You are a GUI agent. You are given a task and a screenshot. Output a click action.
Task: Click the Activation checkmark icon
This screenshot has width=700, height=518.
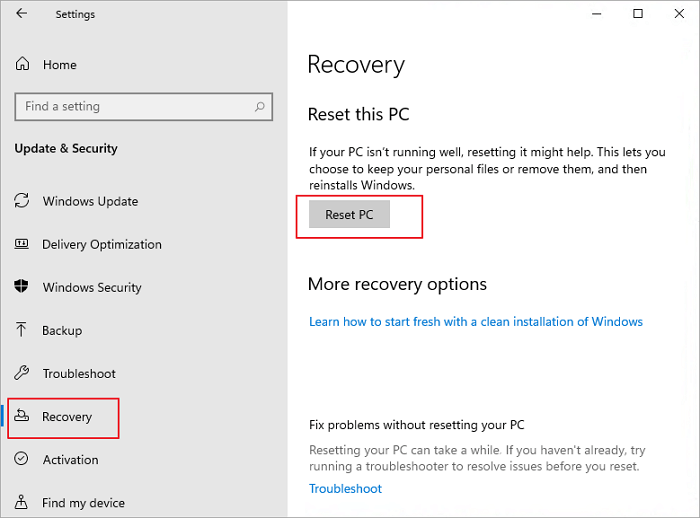tap(22, 460)
